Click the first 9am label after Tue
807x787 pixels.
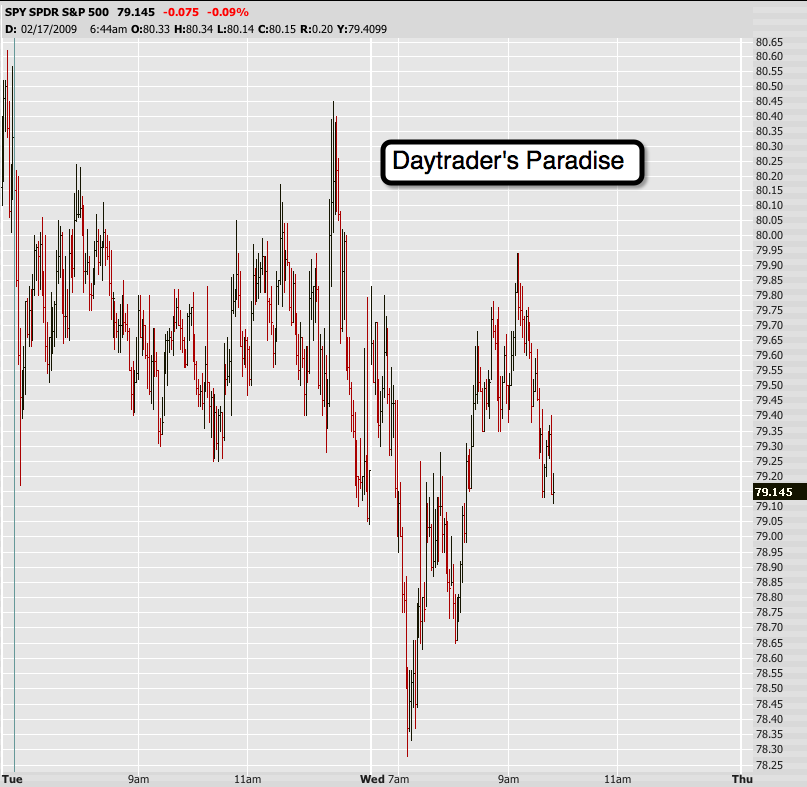[x=138, y=779]
